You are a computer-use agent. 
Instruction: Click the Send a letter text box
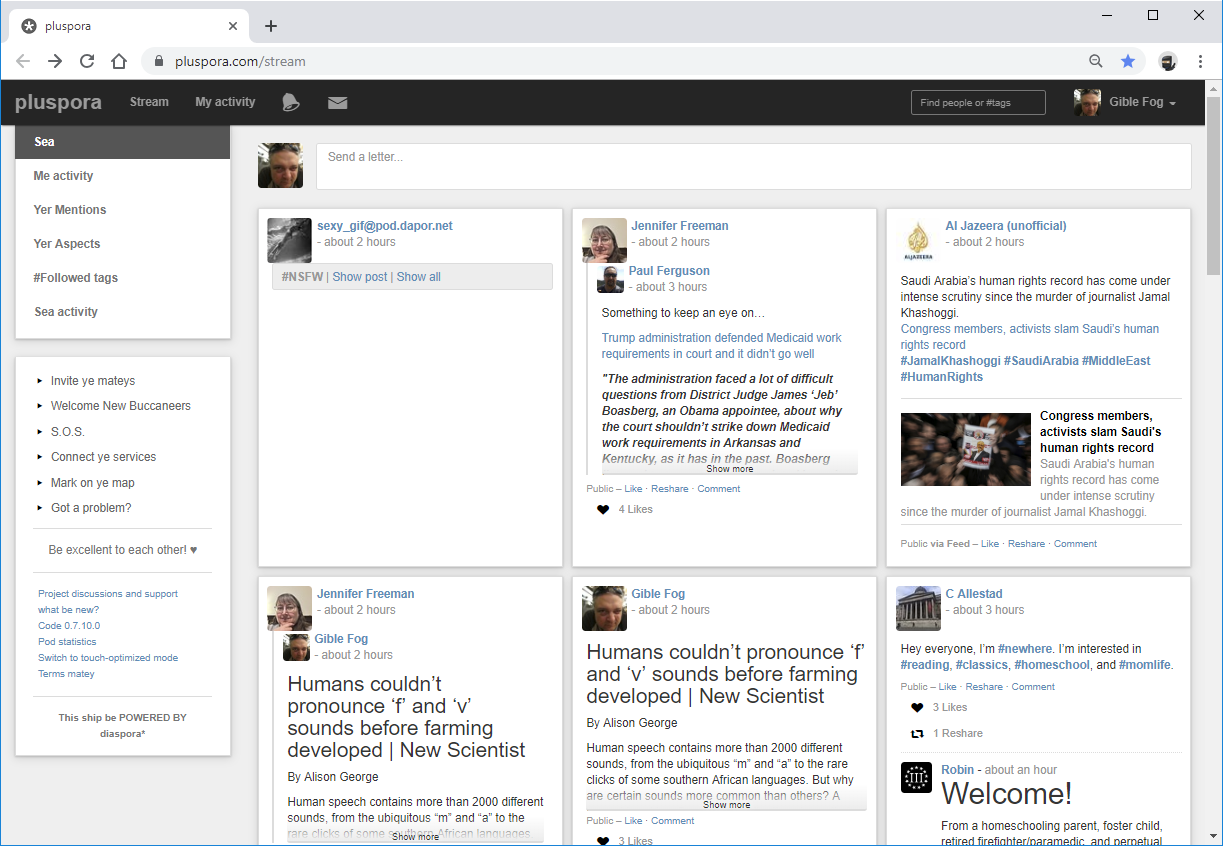tap(753, 166)
